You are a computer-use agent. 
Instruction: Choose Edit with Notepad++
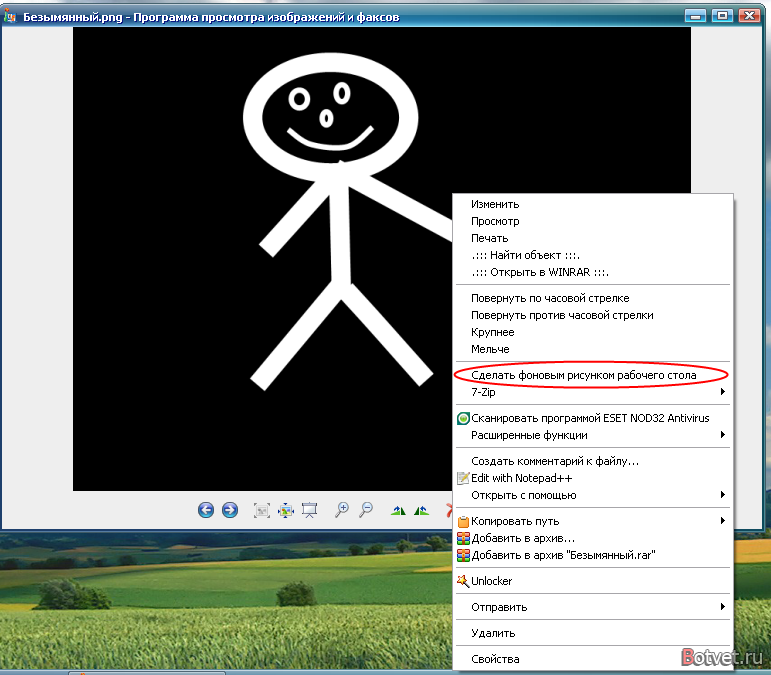(x=593, y=478)
